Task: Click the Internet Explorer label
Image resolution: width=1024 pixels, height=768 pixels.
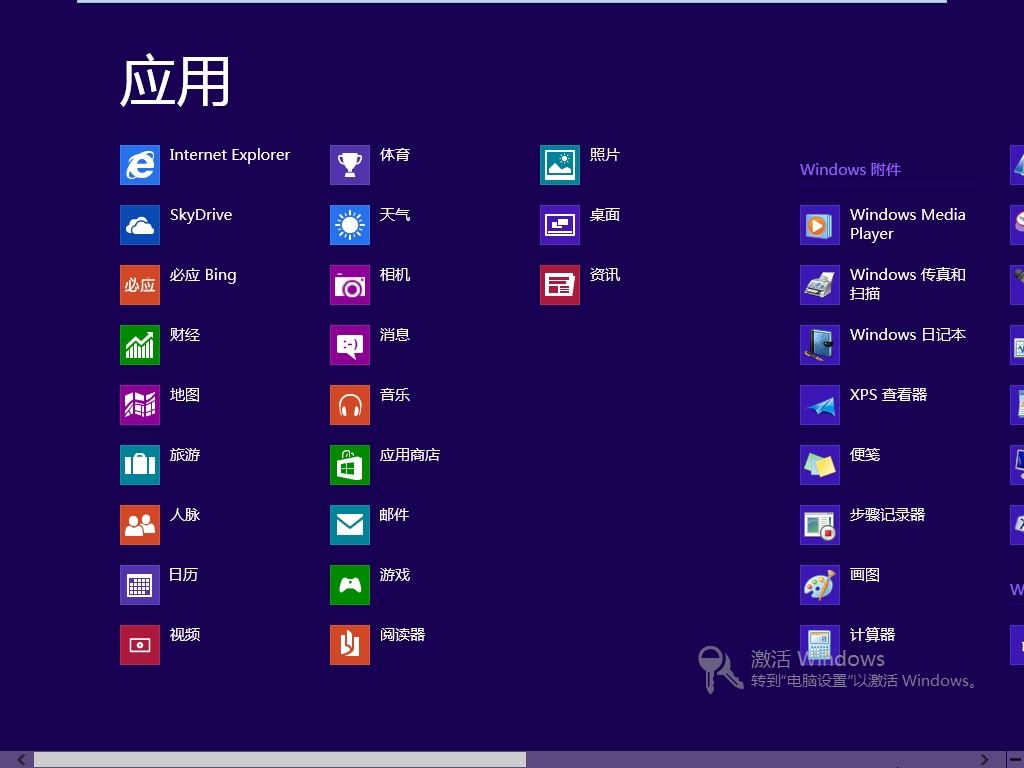Action: pyautogui.click(x=230, y=155)
